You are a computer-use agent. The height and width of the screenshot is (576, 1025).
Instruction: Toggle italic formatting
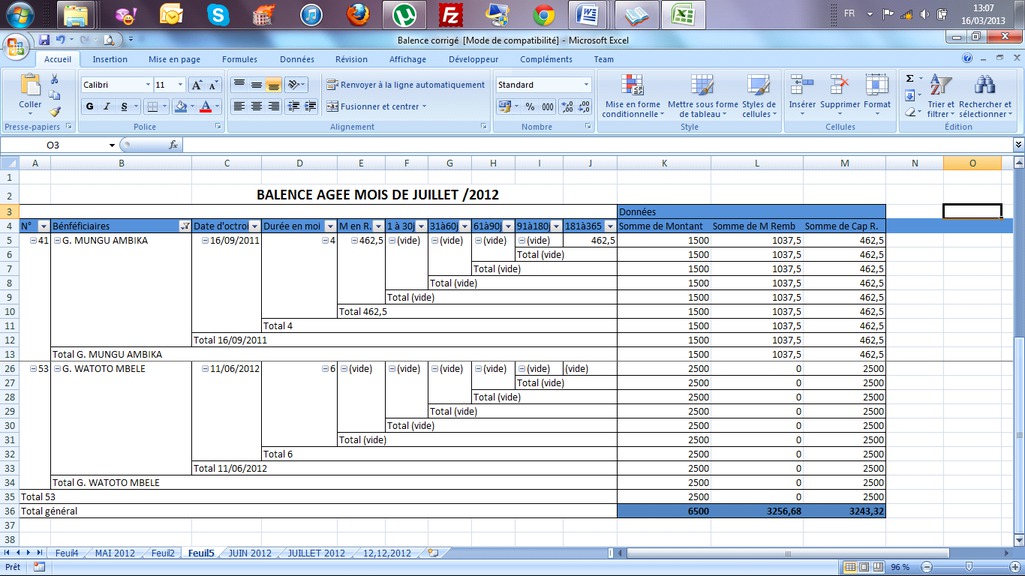pos(106,107)
